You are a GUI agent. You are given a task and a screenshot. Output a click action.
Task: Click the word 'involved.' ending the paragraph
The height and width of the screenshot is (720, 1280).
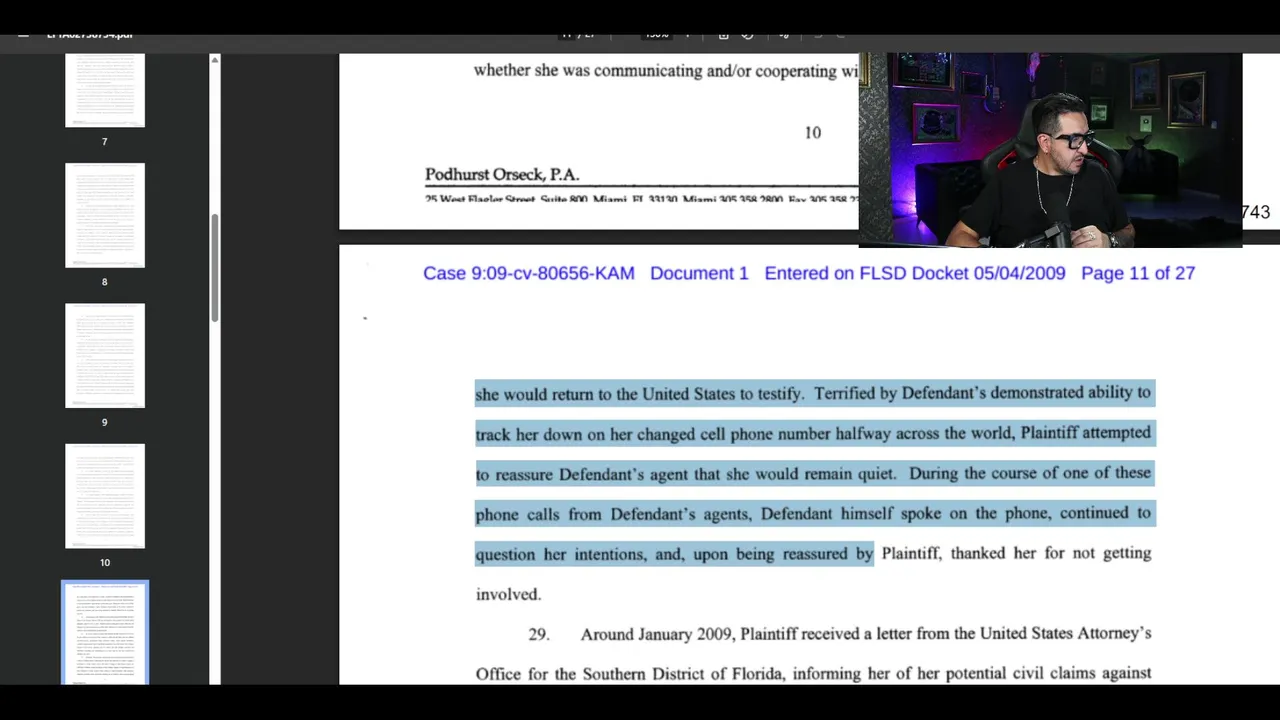click(x=508, y=594)
